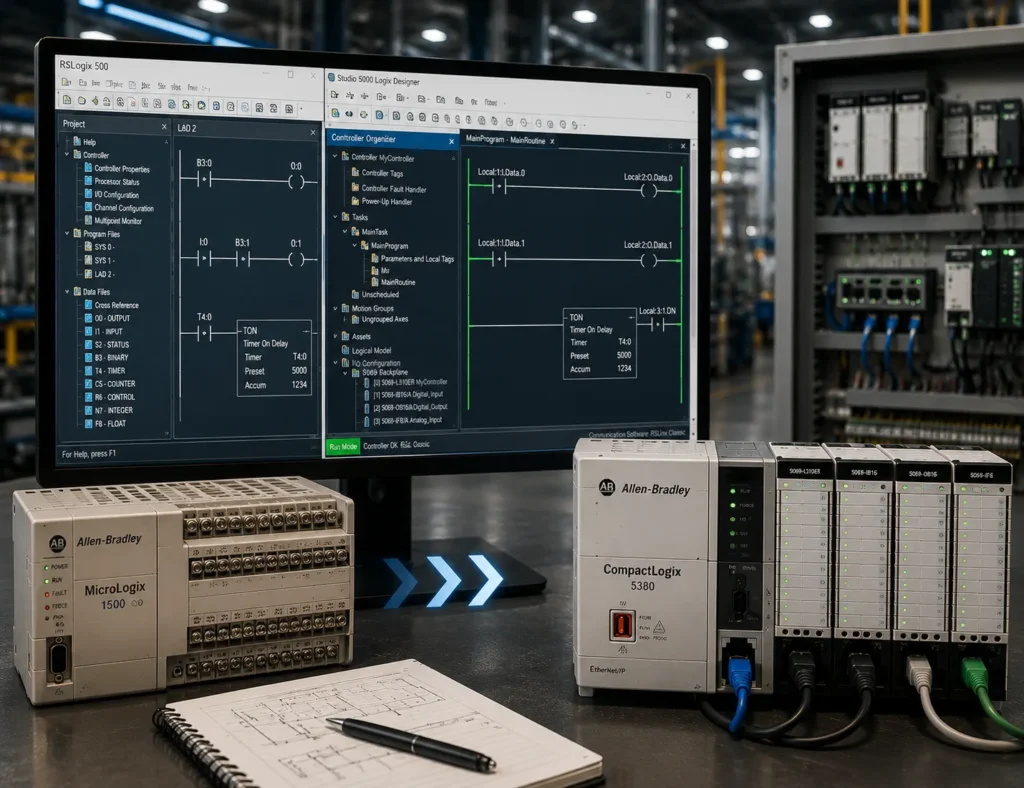This screenshot has height=788, width=1024.
Task: Select the Local:3:1.DN contact beside TON block
Action: (658, 324)
